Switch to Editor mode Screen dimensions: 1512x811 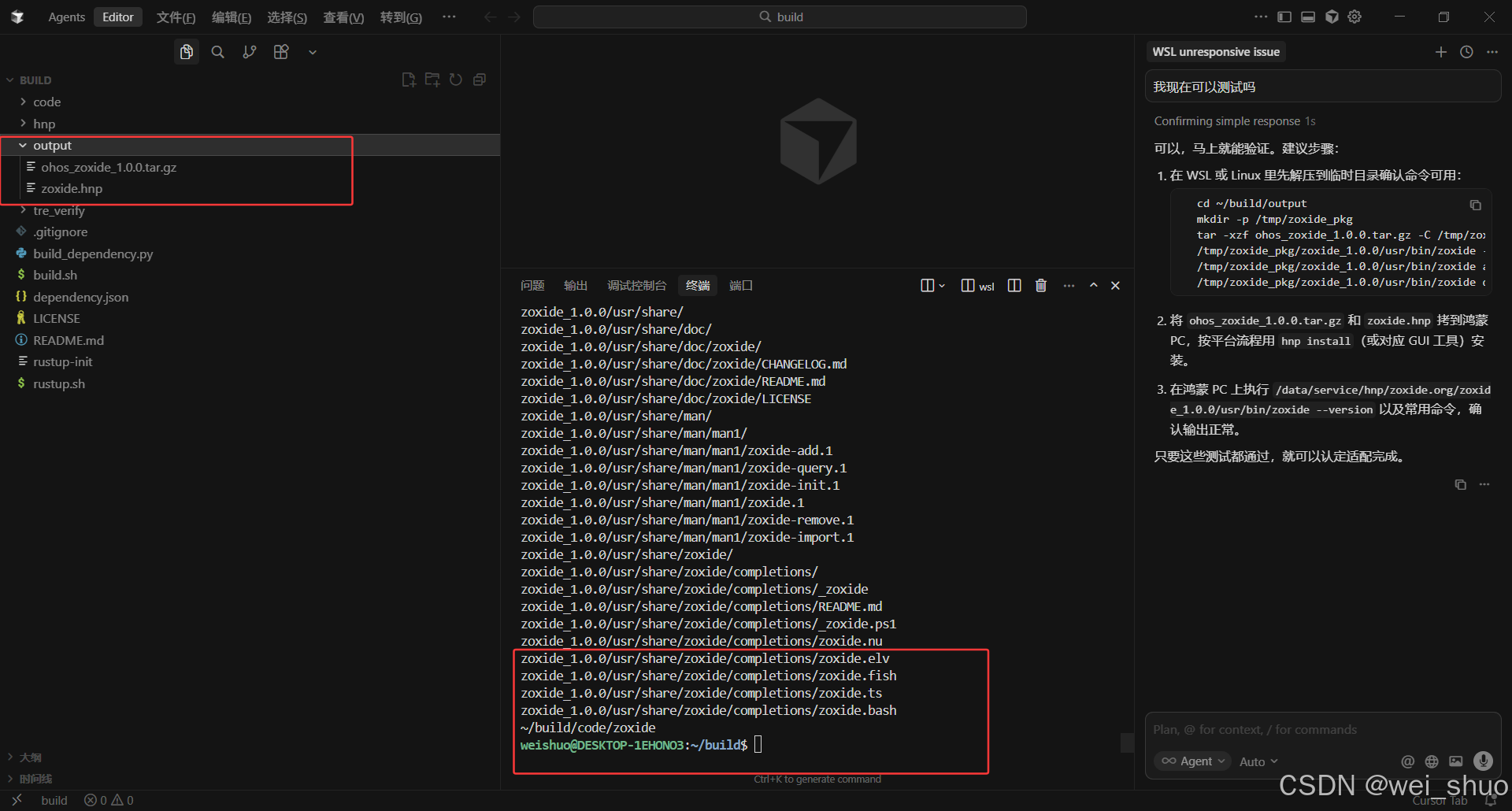118,17
